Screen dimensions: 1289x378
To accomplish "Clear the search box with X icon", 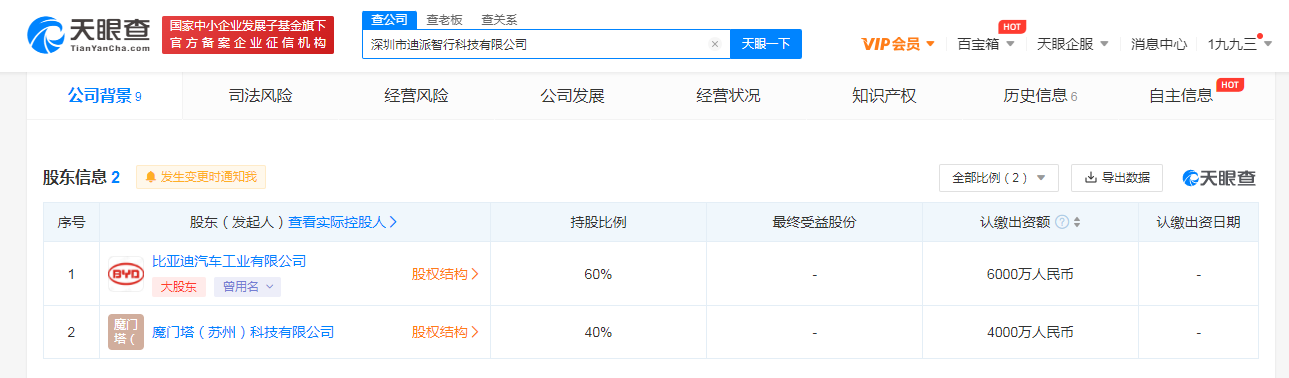I will [x=714, y=44].
